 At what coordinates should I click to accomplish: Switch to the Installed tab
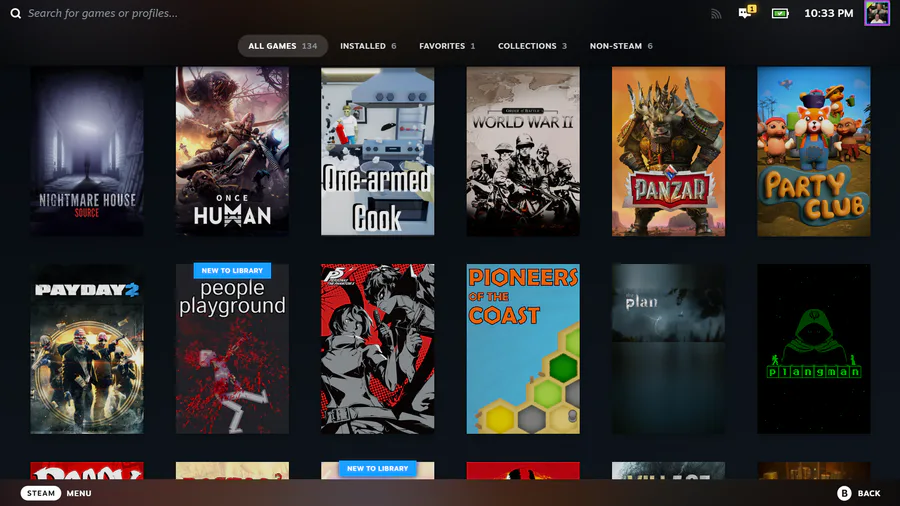(x=368, y=46)
